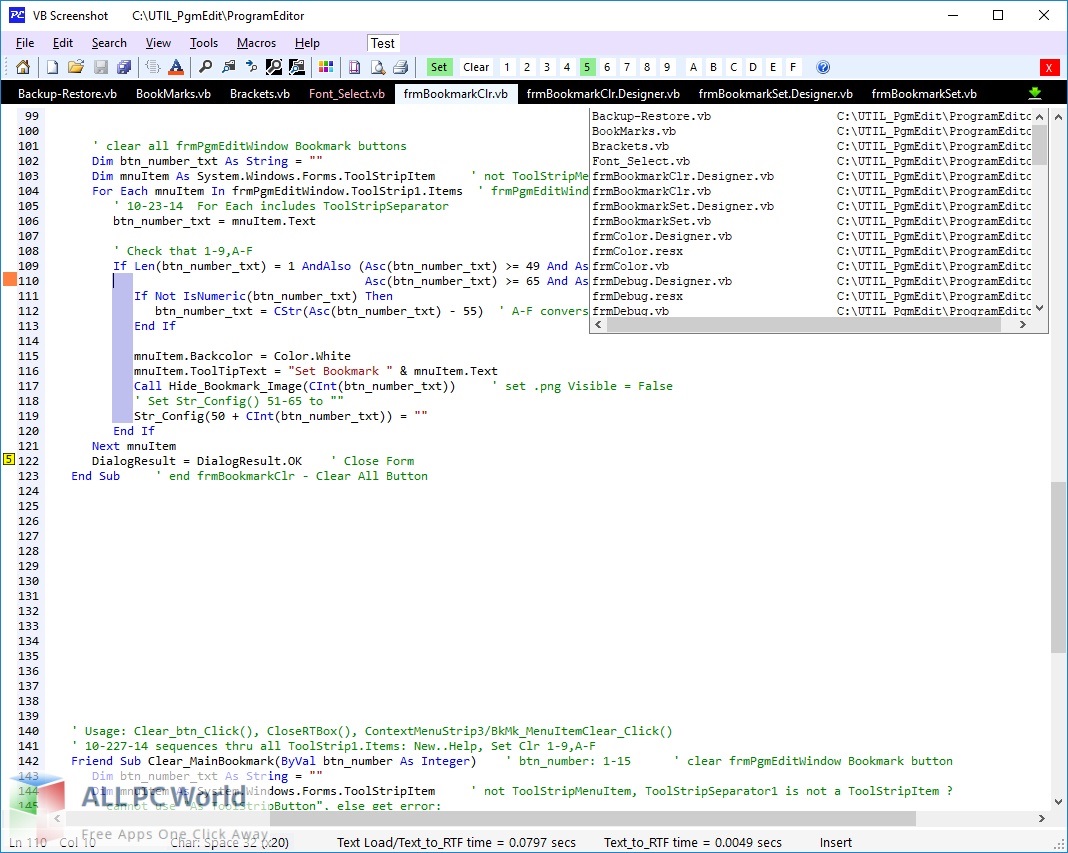Screen dimensions: 1068x853
Task: Click the printer icon
Action: coord(400,67)
